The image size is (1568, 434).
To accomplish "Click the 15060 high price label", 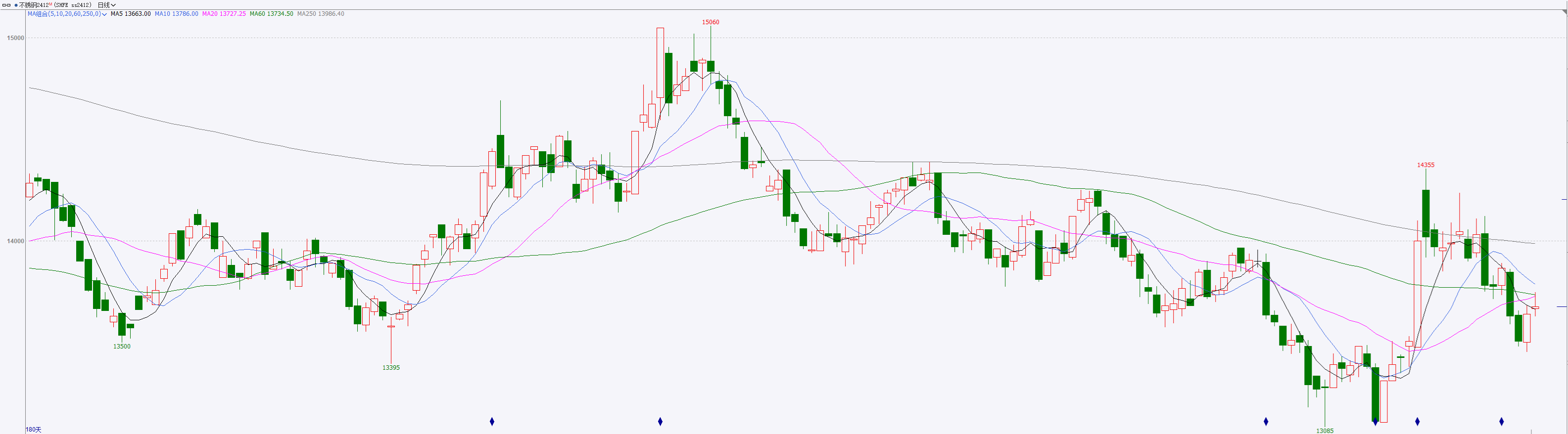I will (x=711, y=22).
